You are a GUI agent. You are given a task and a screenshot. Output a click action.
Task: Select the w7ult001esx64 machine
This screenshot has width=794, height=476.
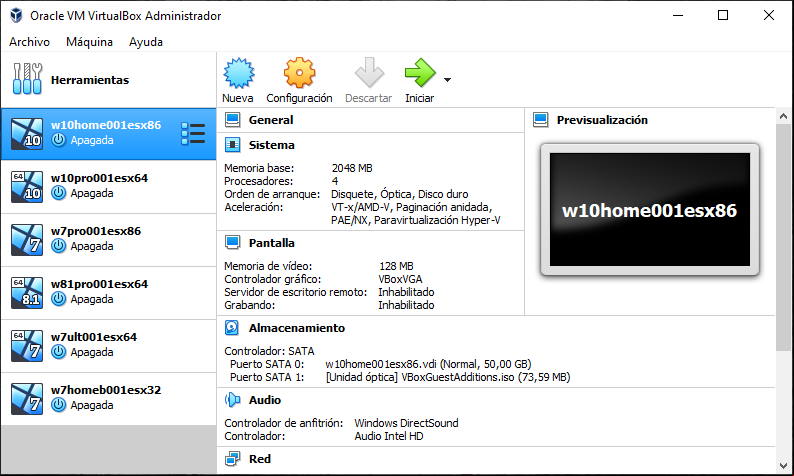pos(108,346)
